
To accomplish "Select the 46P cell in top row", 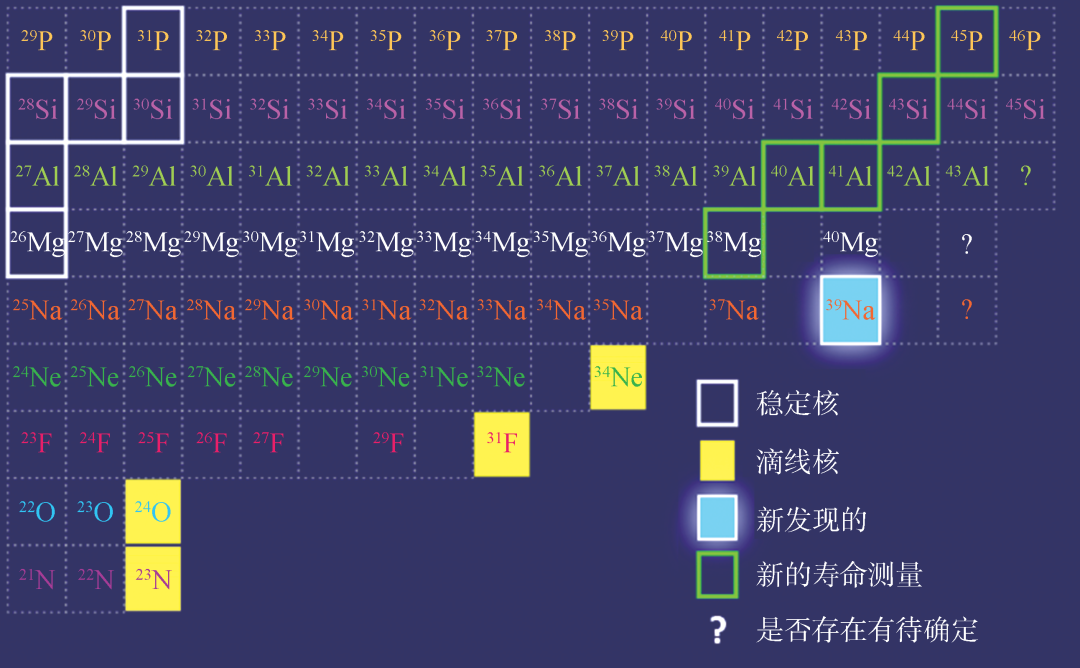I will (x=1025, y=39).
